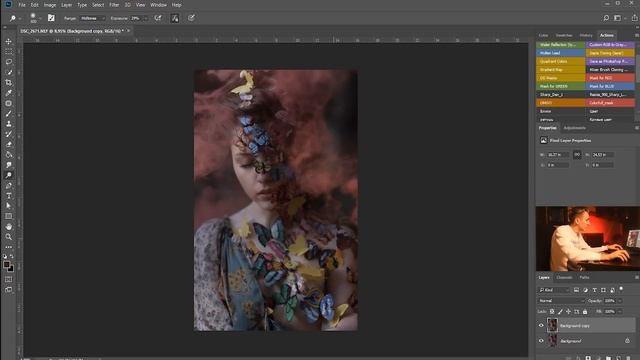Hide the Background layer
This screenshot has height=360, width=640.
pyautogui.click(x=541, y=341)
